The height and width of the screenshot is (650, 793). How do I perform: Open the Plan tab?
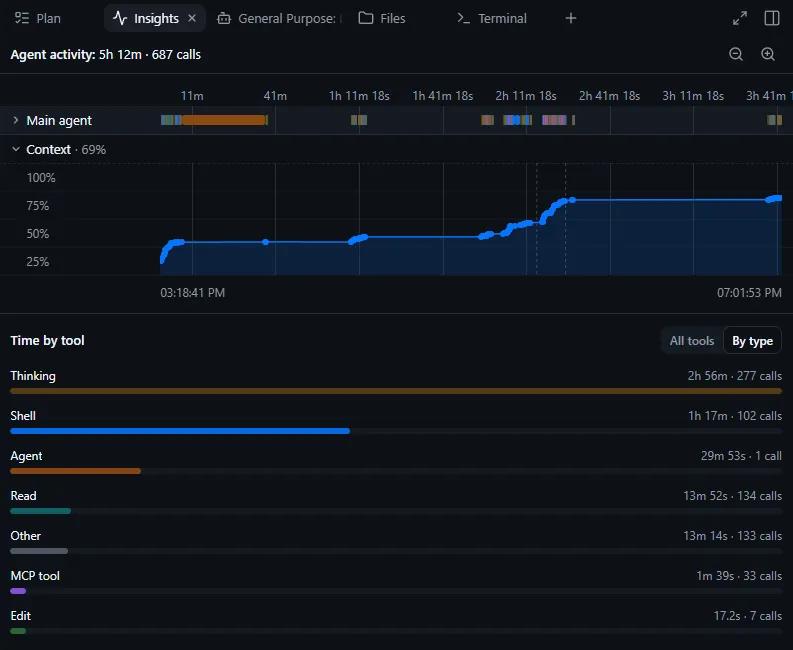click(38, 19)
